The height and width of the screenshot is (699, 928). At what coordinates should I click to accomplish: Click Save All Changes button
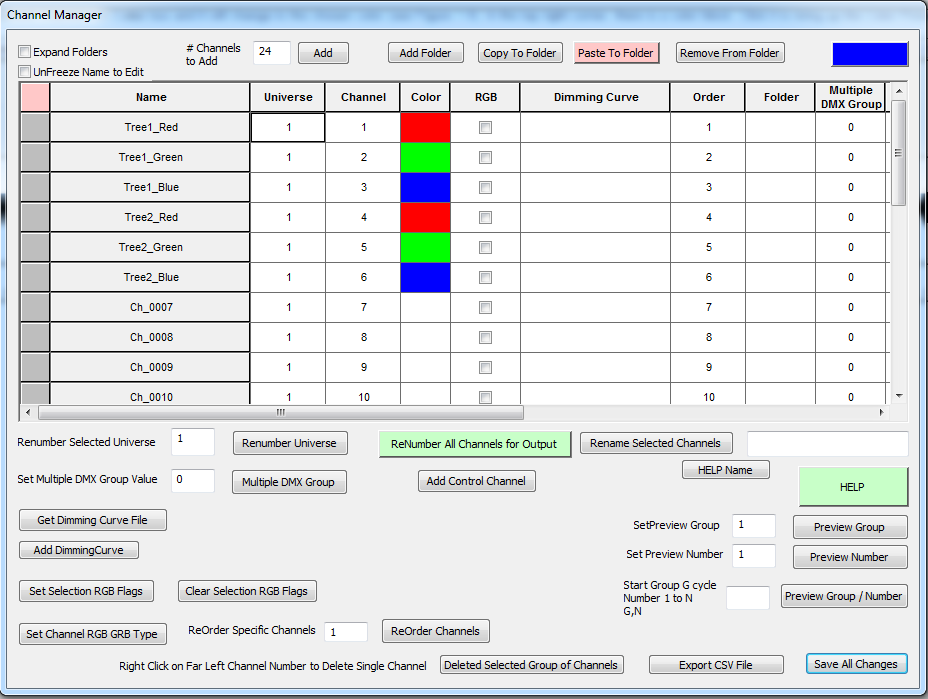click(x=856, y=664)
